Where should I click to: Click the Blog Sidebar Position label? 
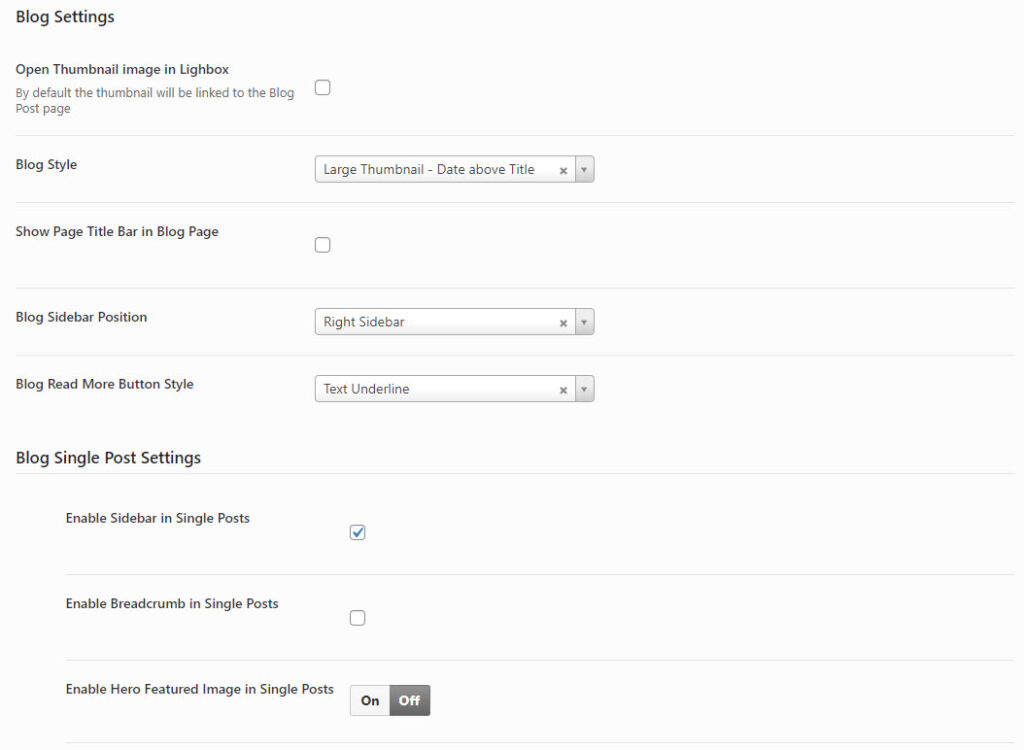82,318
